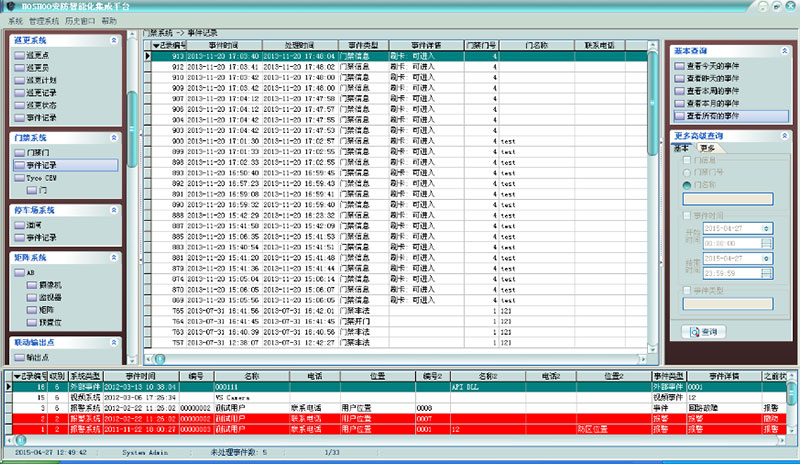Open 巡更点 item in patrol system panel
800x464 pixels.
pyautogui.click(x=40, y=54)
